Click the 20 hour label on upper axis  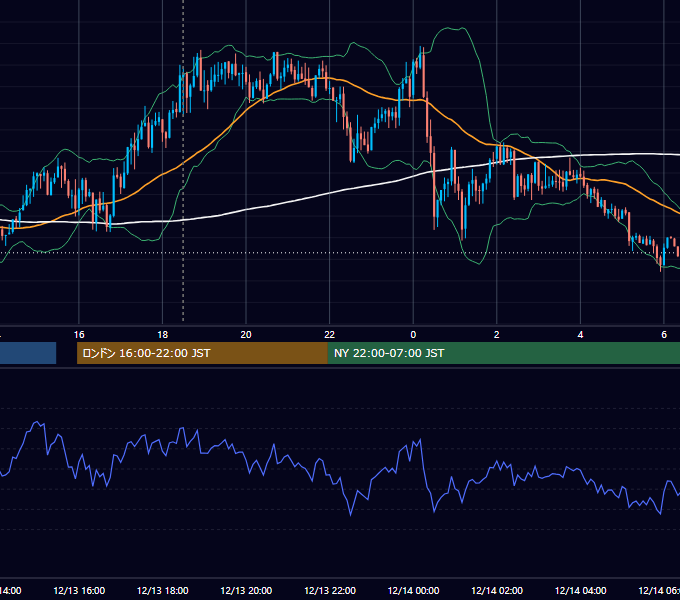point(246,334)
